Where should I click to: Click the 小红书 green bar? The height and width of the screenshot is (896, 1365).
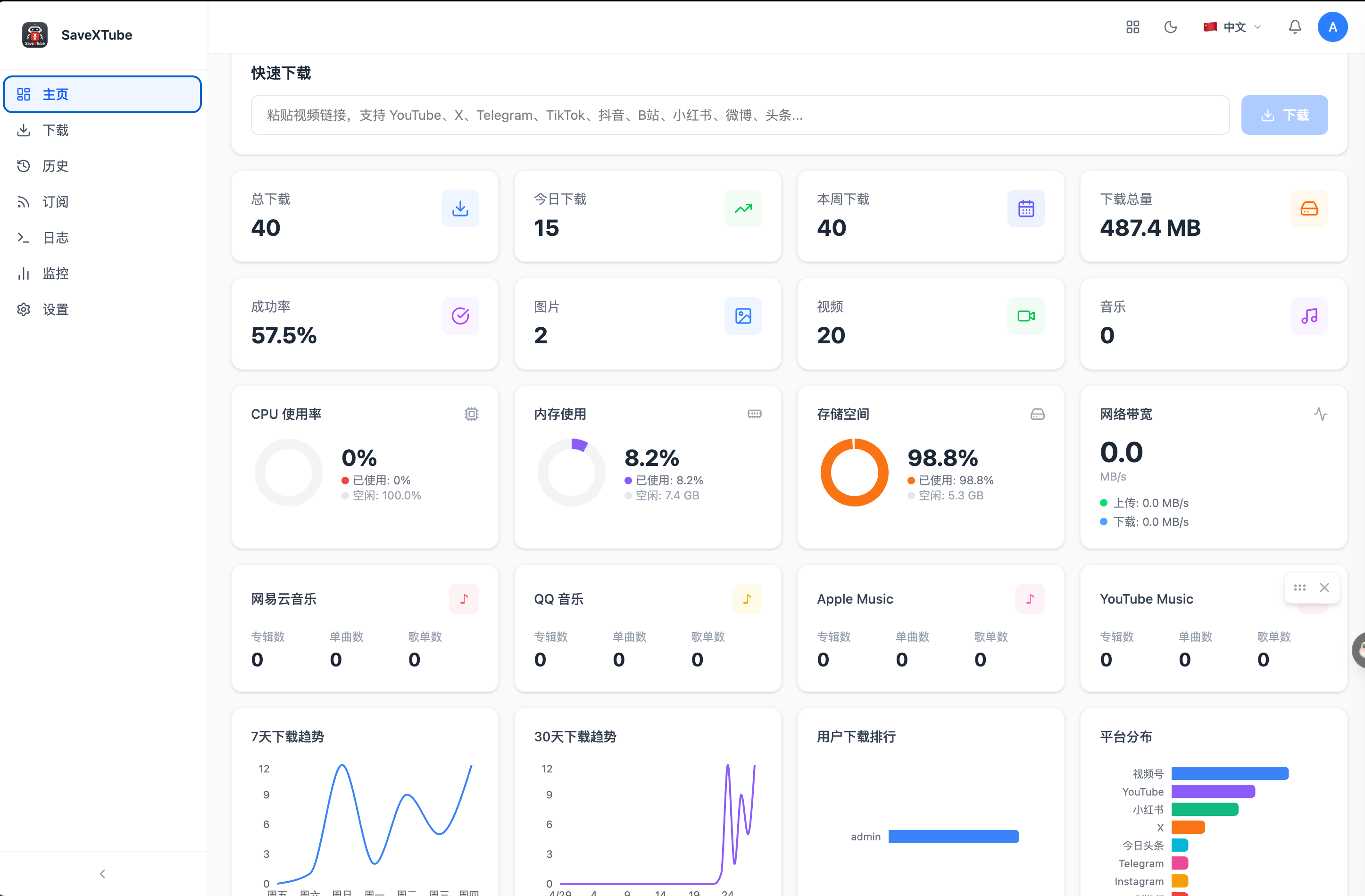tap(1205, 809)
